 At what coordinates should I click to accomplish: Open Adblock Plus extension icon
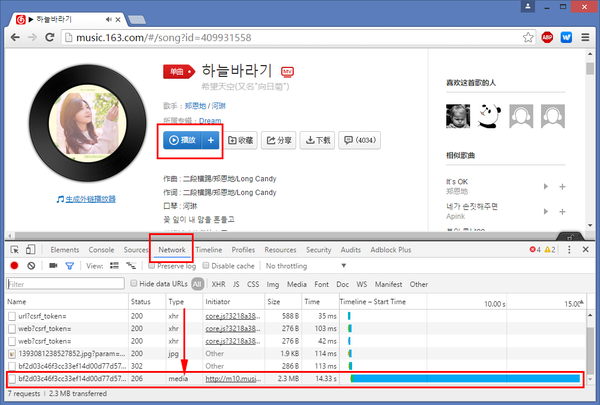(x=547, y=38)
